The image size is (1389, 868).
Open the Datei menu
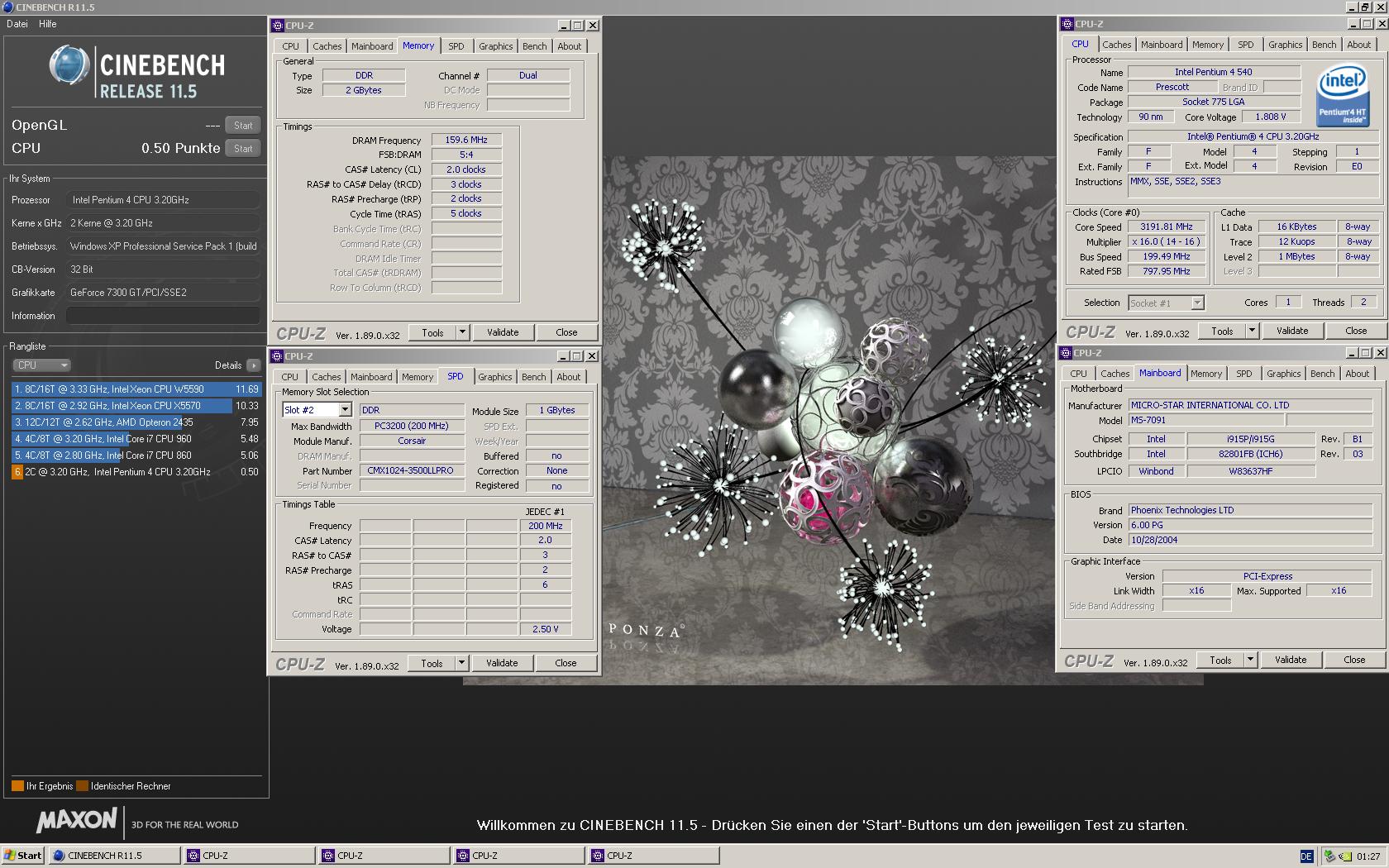click(x=17, y=24)
